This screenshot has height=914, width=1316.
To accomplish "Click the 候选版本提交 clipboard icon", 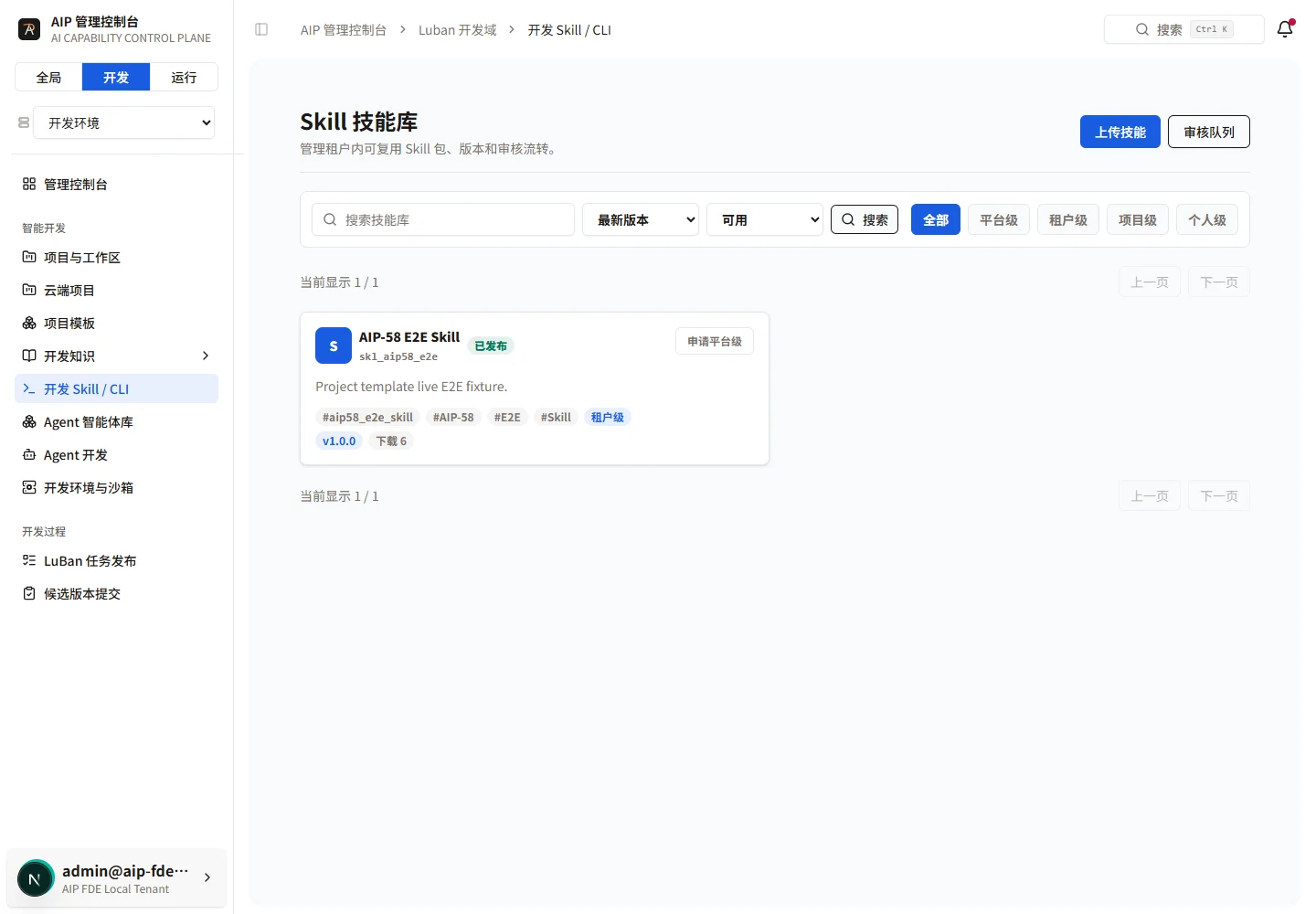I will click(29, 593).
